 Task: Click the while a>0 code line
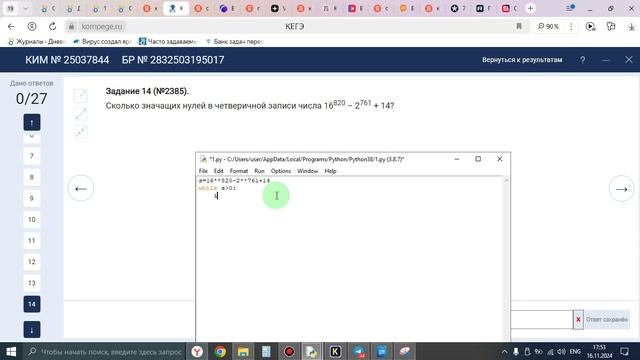[x=217, y=188]
